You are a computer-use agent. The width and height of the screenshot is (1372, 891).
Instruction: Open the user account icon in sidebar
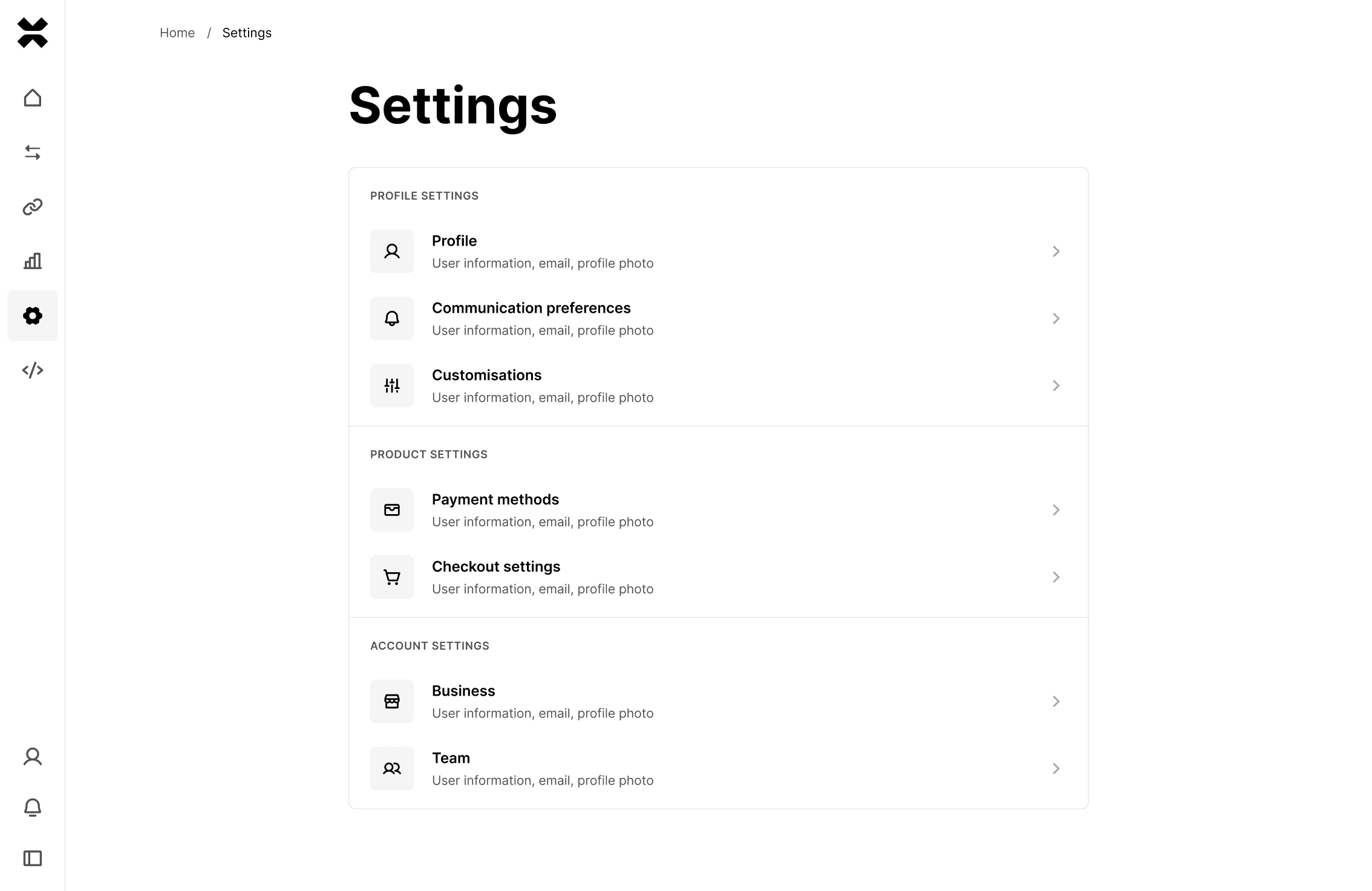33,757
